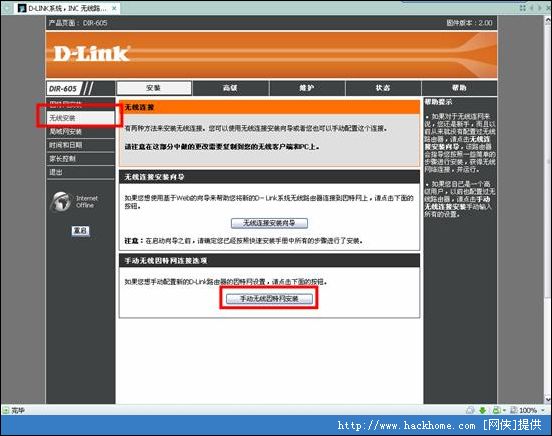Viewport: 552px width, 436px height.
Task: Open the 因特网安装 item atop the sidebar
Action: tap(81, 104)
